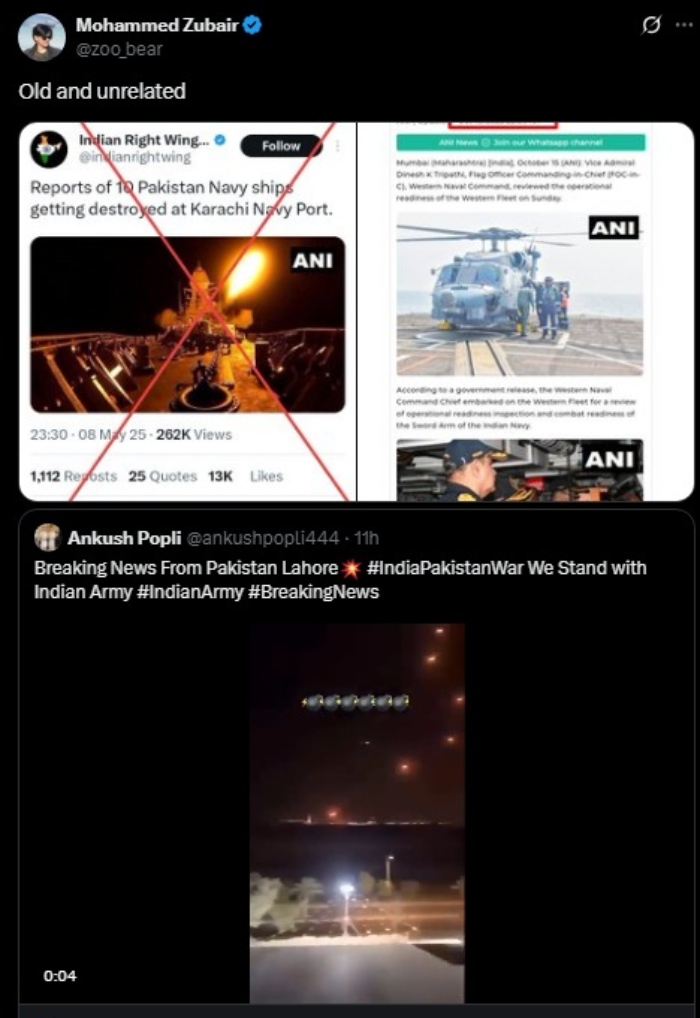Open the ANI helicopter article image
Image resolution: width=700 pixels, height=1018 pixels.
(x=519, y=295)
